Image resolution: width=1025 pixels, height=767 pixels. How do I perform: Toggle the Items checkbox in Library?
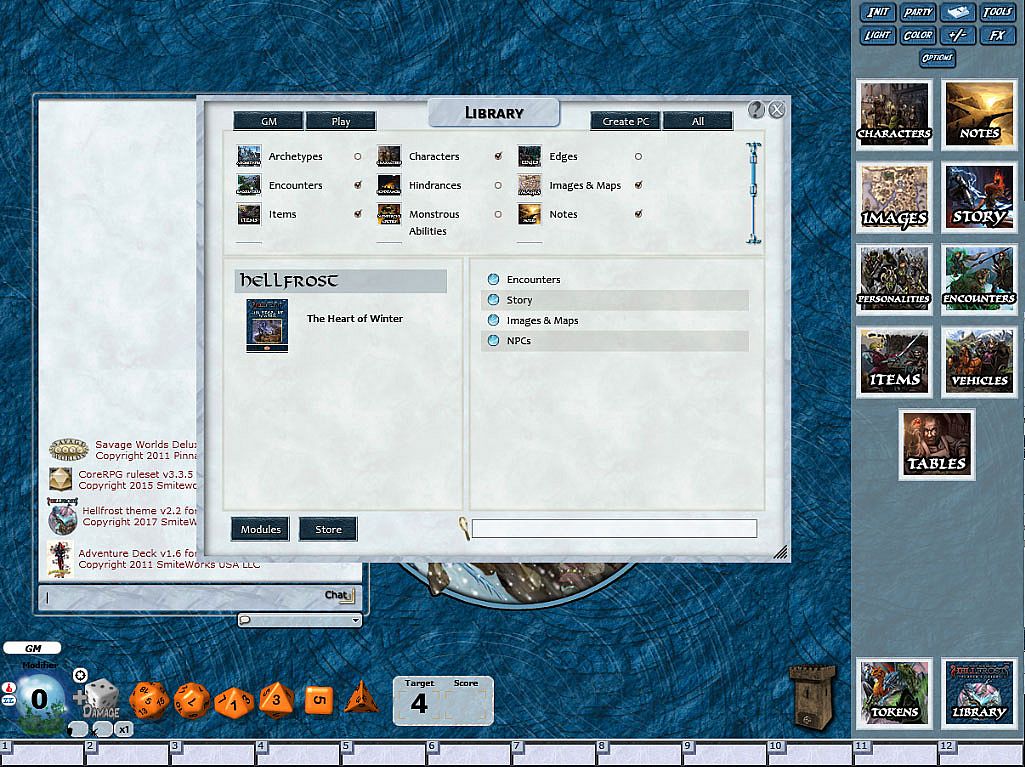tap(358, 214)
